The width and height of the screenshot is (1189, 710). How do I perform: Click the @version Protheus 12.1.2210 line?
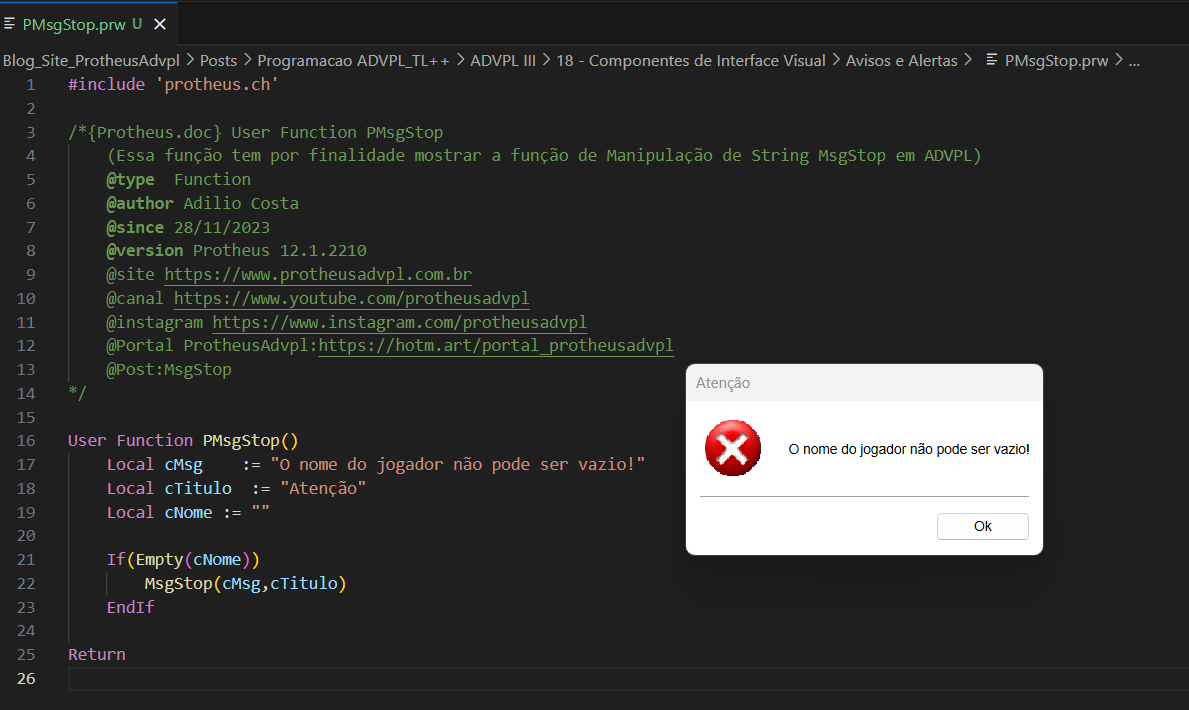237,250
